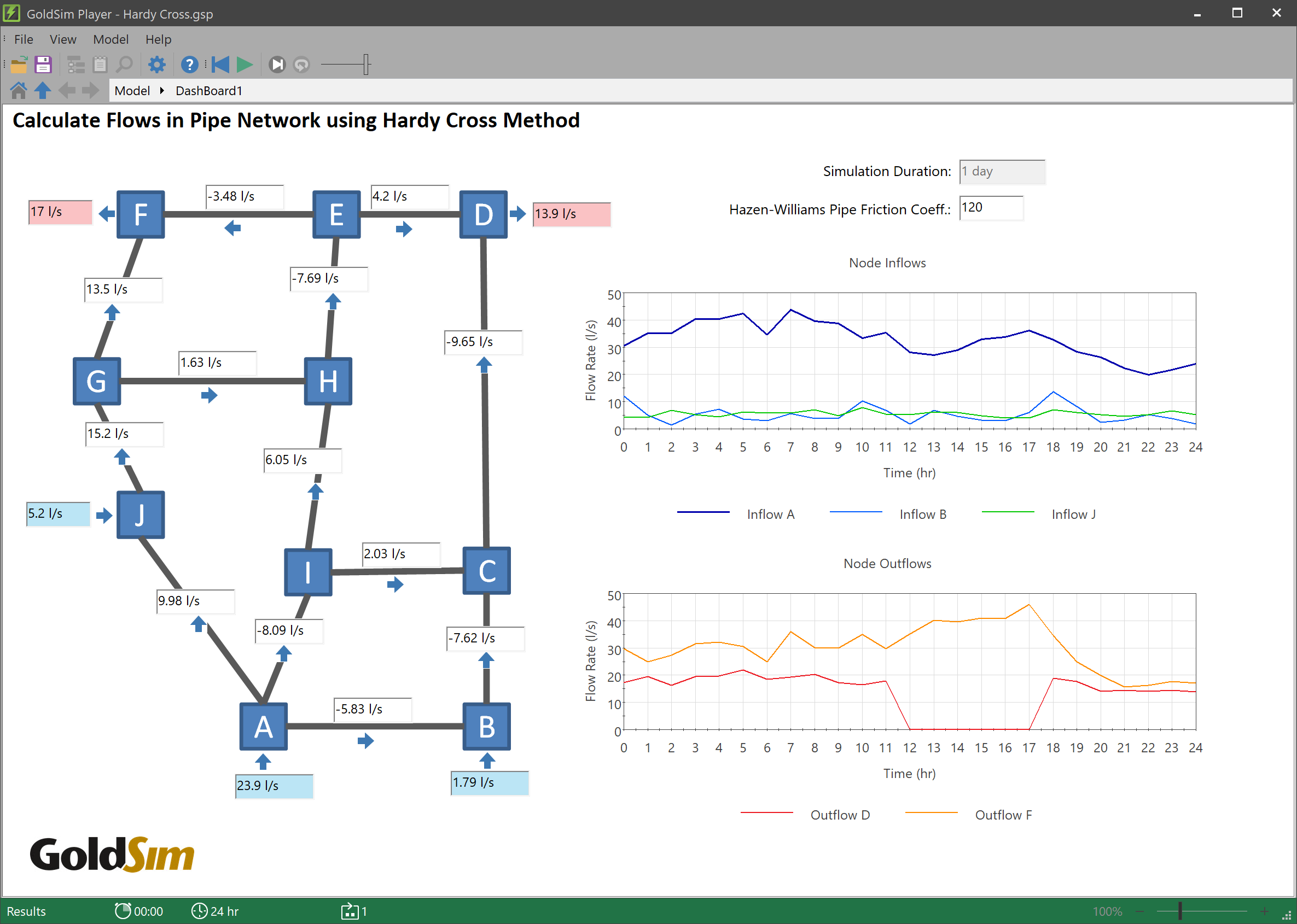This screenshot has height=924, width=1297.
Task: Click the purple Save icon
Action: click(x=43, y=65)
